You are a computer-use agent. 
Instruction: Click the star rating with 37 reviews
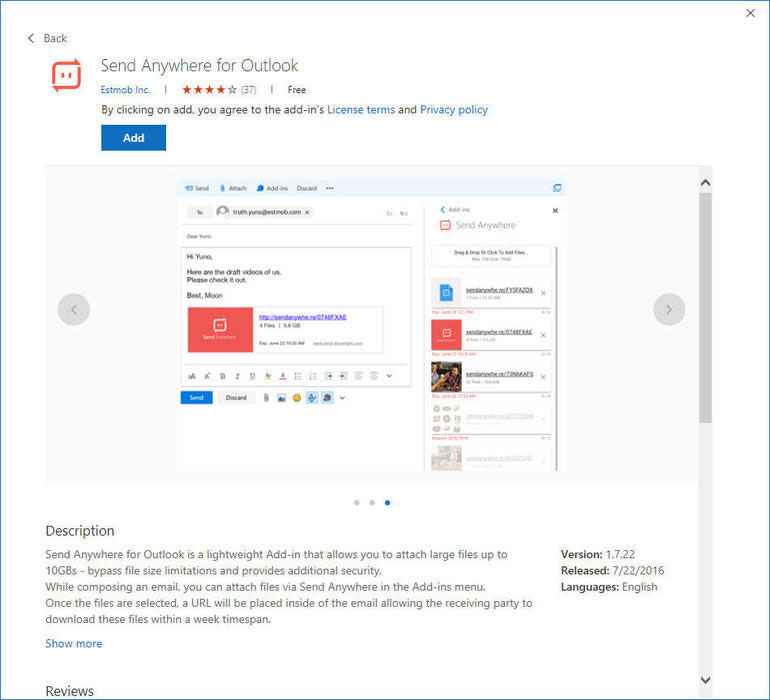[219, 90]
